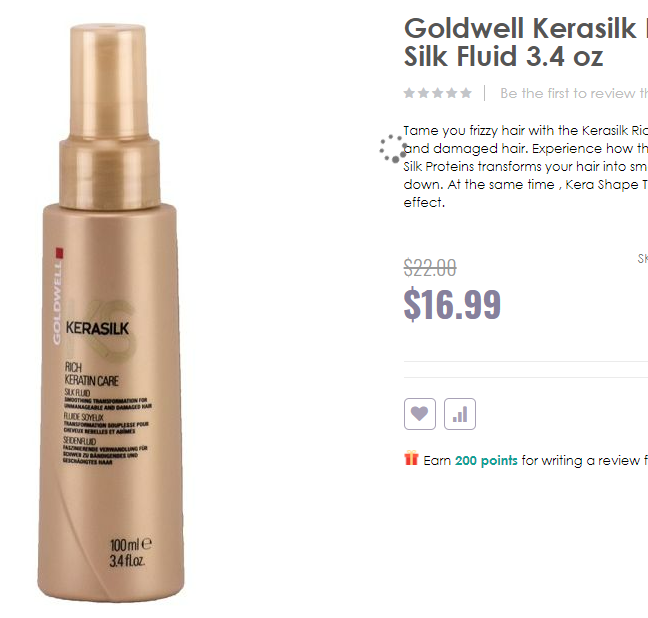Click the compare bar chart icon
This screenshot has width=648, height=618.
[x=460, y=414]
